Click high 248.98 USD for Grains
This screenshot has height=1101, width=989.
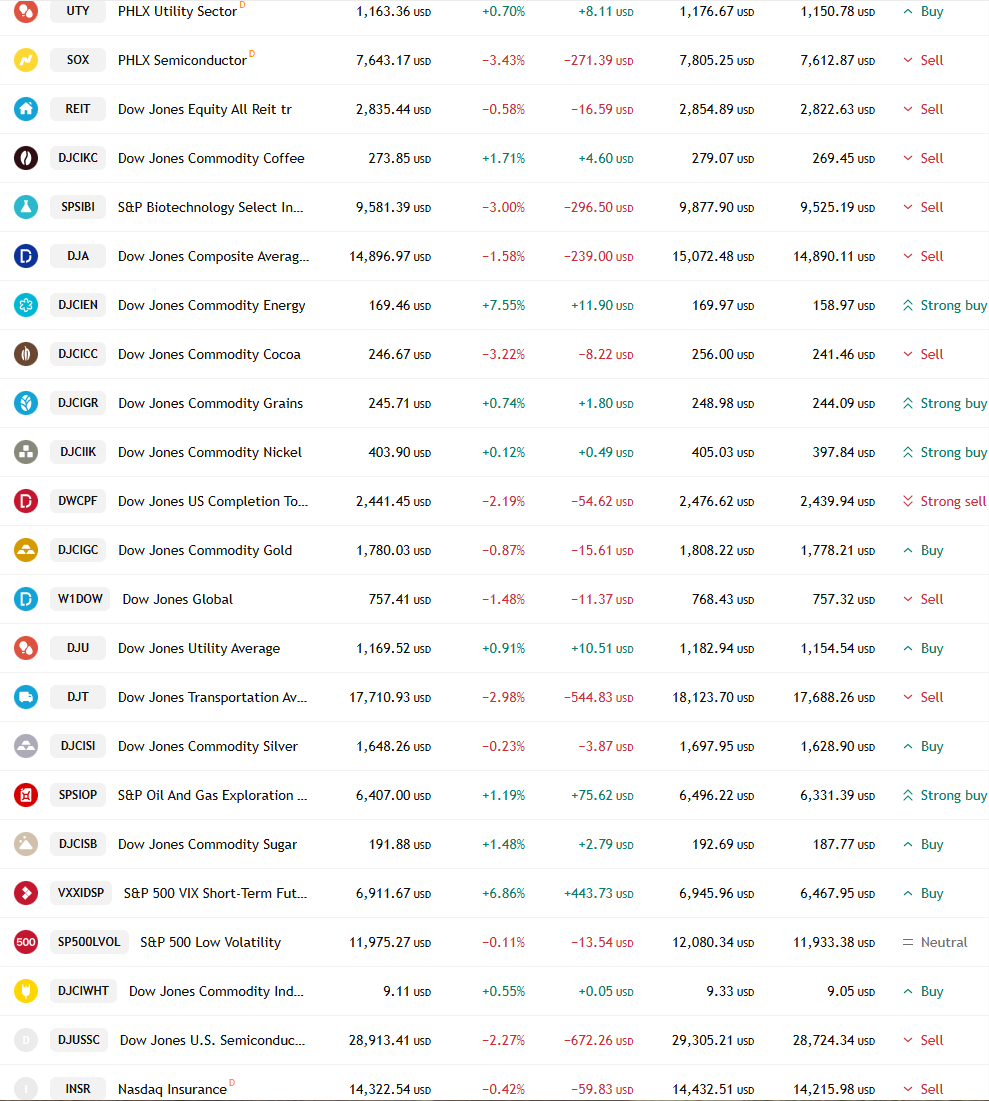pyautogui.click(x=723, y=404)
